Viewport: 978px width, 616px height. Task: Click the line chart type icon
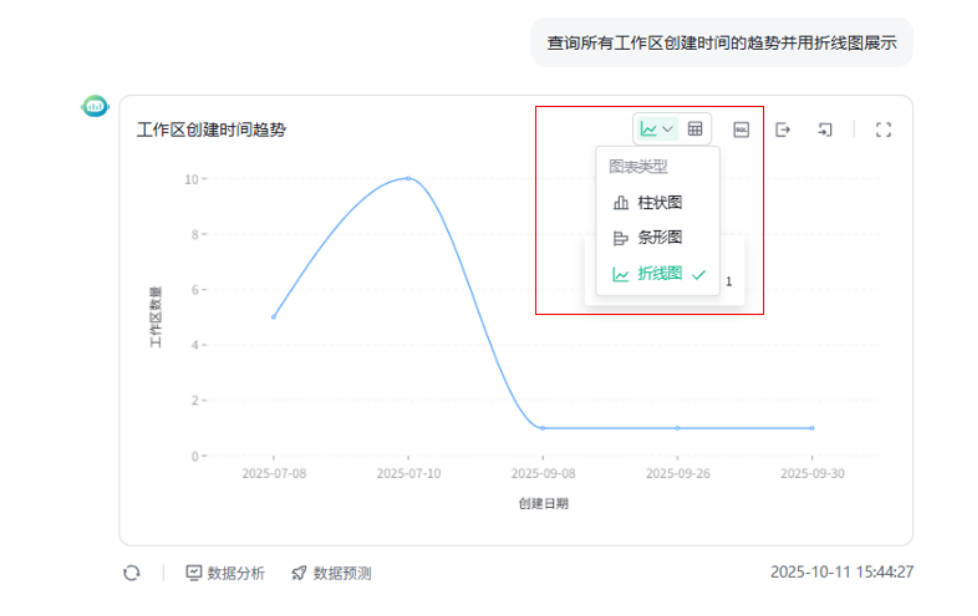coord(649,129)
